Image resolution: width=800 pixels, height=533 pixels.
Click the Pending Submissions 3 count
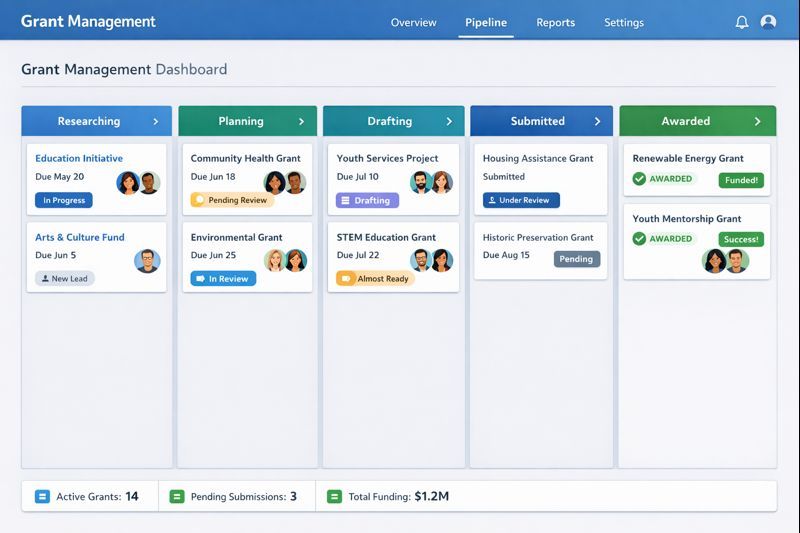pos(293,496)
